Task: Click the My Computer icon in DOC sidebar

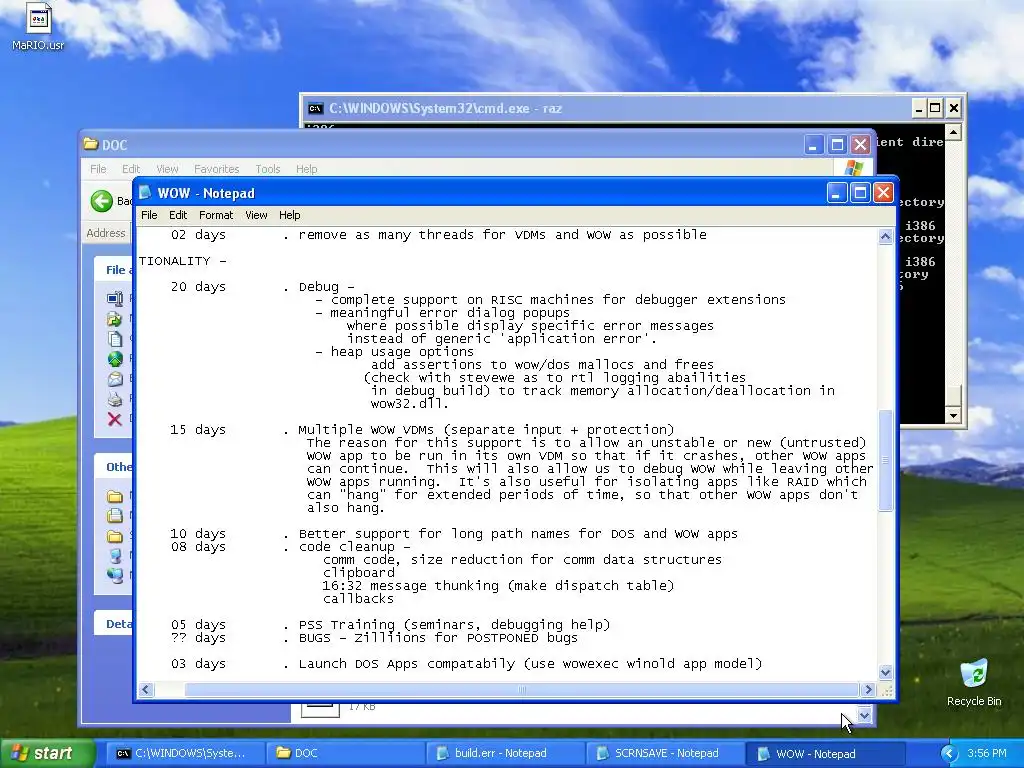Action: [115, 556]
